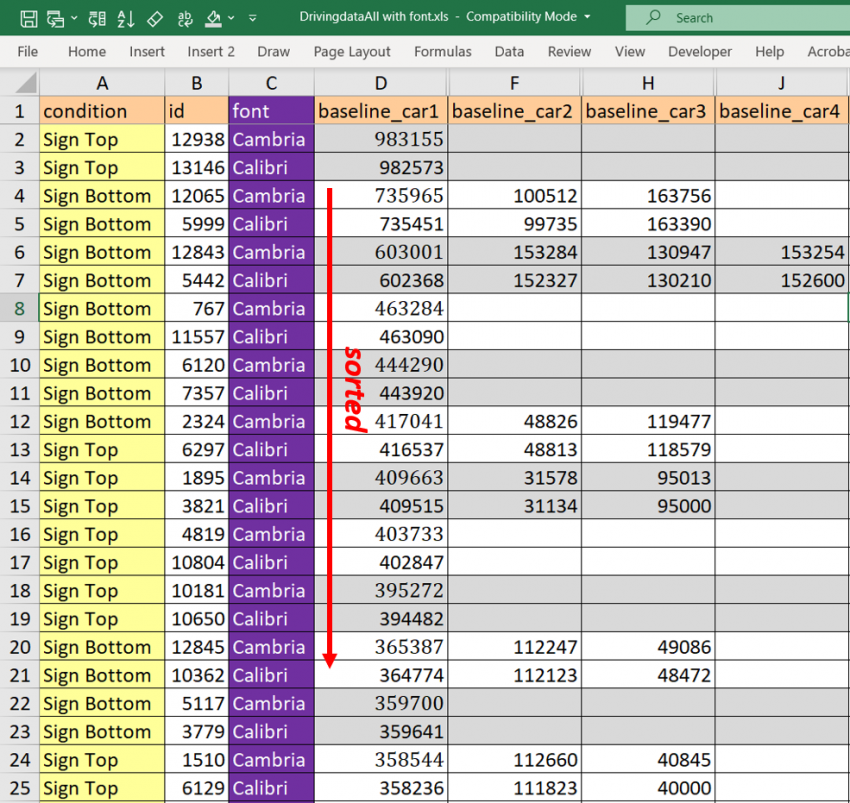Open the File menu
Screen dimensions: 850x803
pos(28,52)
